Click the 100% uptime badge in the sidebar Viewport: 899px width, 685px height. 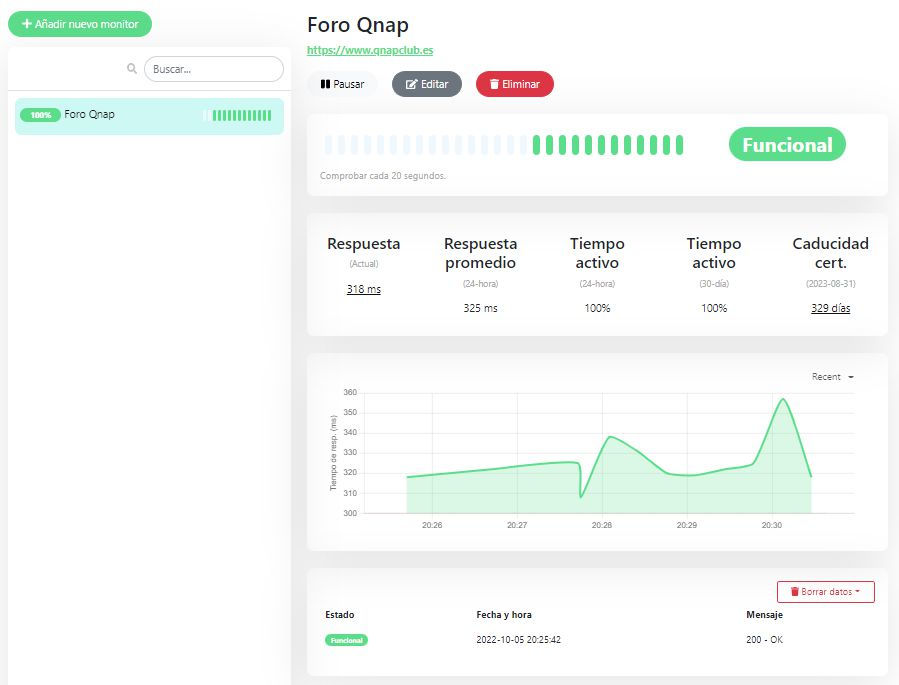(40, 115)
